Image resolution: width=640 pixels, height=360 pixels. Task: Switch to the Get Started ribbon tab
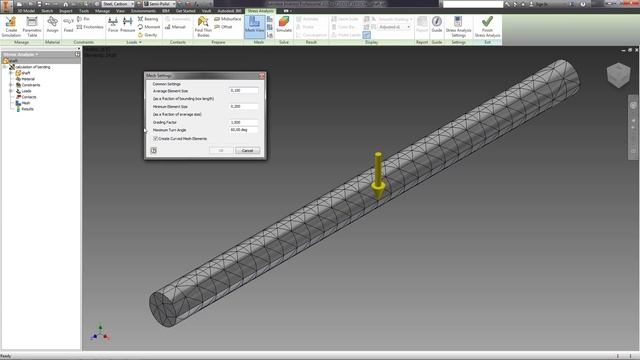coord(185,11)
